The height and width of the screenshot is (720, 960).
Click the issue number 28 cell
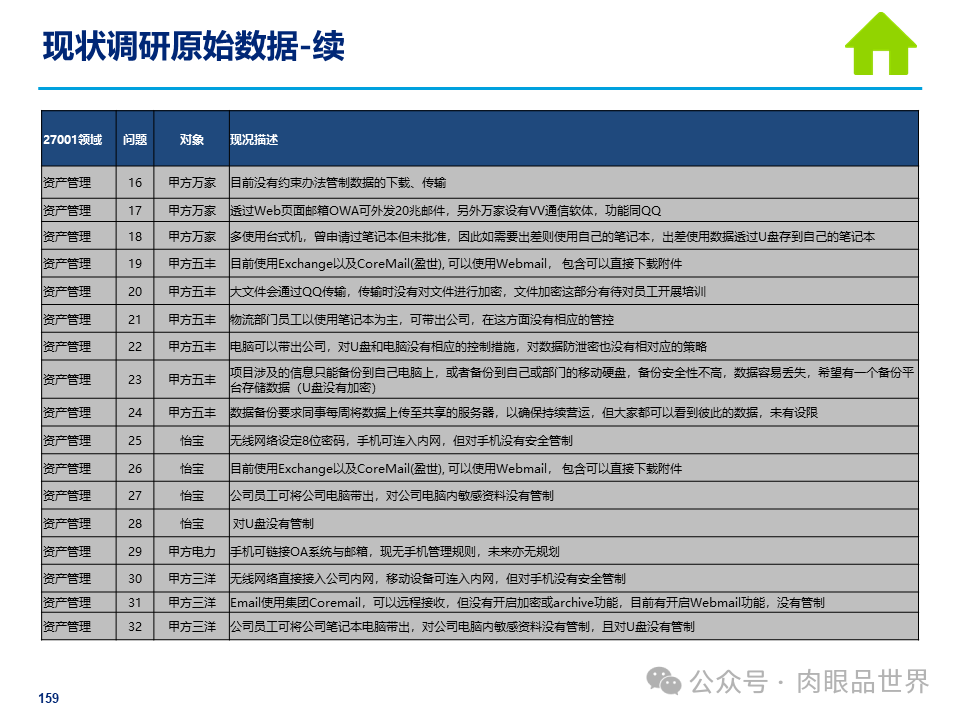coord(135,523)
